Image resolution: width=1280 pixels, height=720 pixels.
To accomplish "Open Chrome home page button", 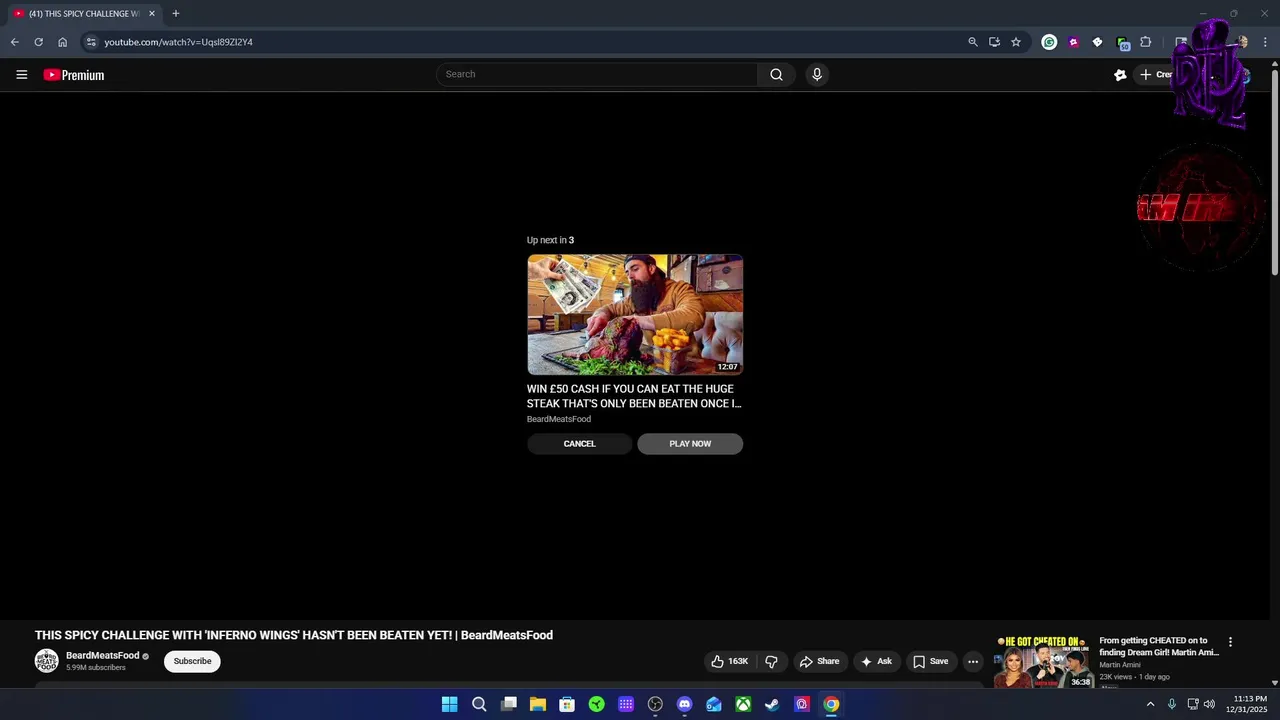I will point(62,42).
